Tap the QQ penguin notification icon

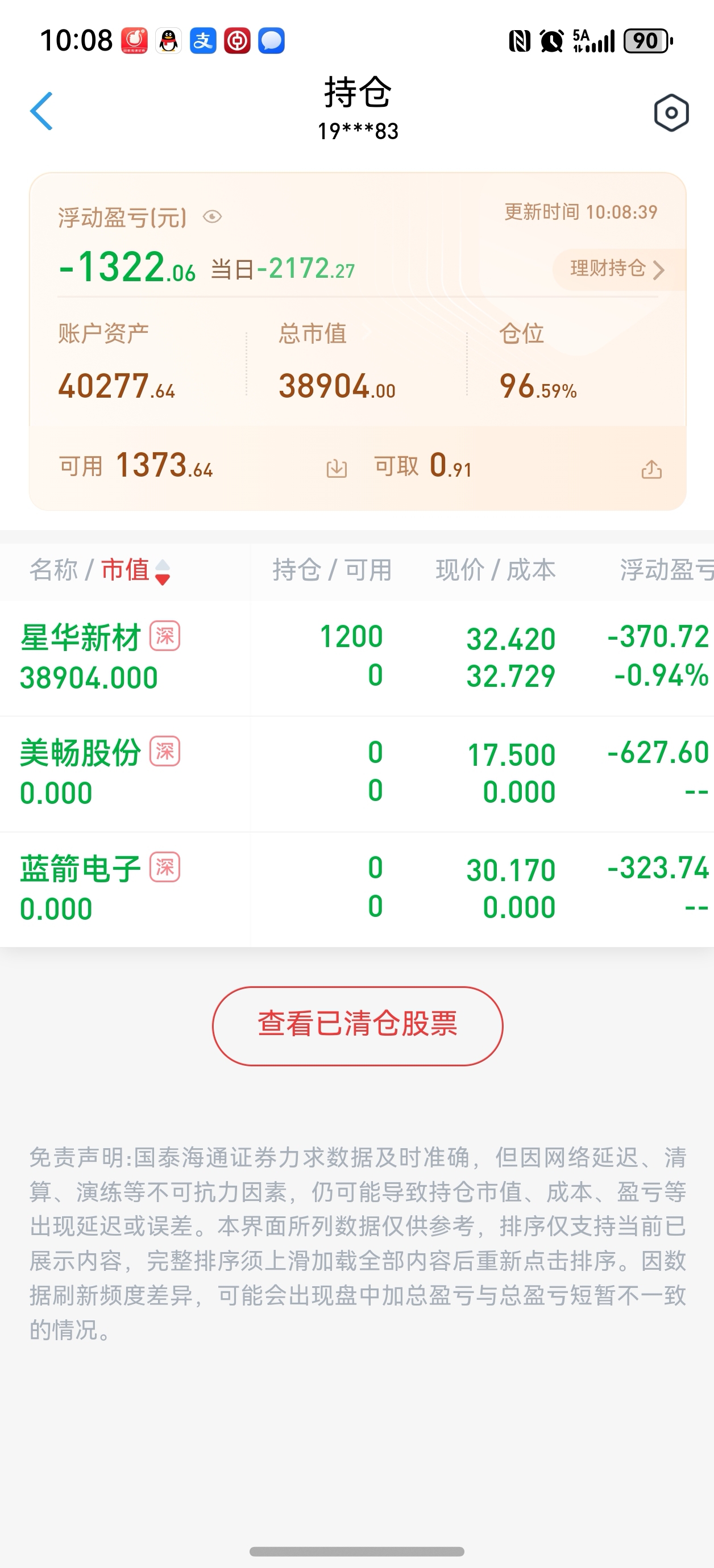(169, 41)
